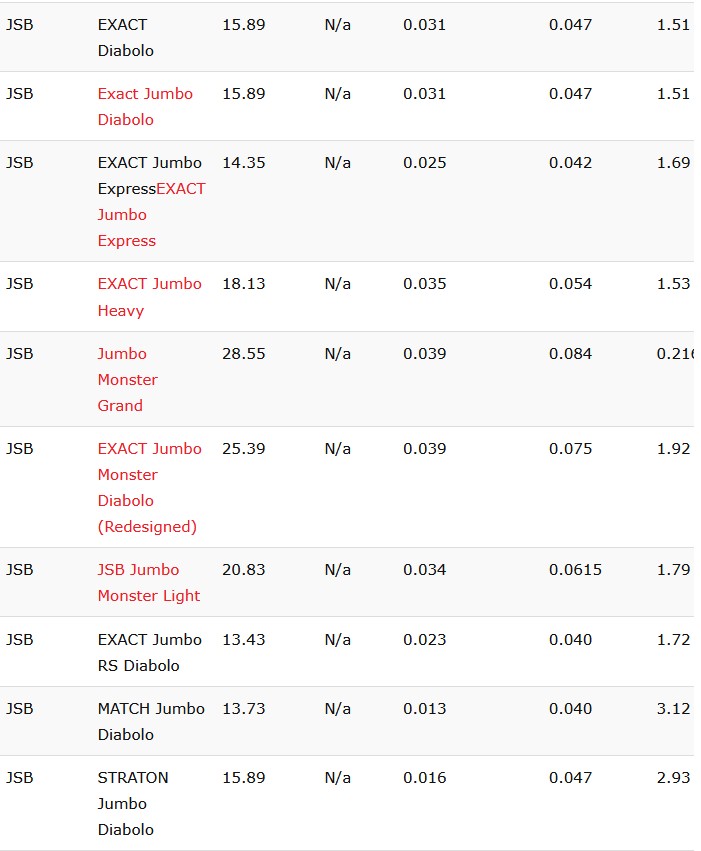This screenshot has width=701, height=851.
Task: Select the EXACT Diabolo product name
Action: pos(125,37)
